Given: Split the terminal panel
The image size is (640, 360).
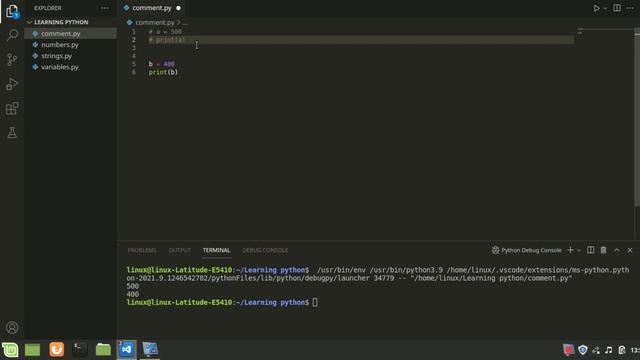Looking at the screenshot, I should (591, 250).
